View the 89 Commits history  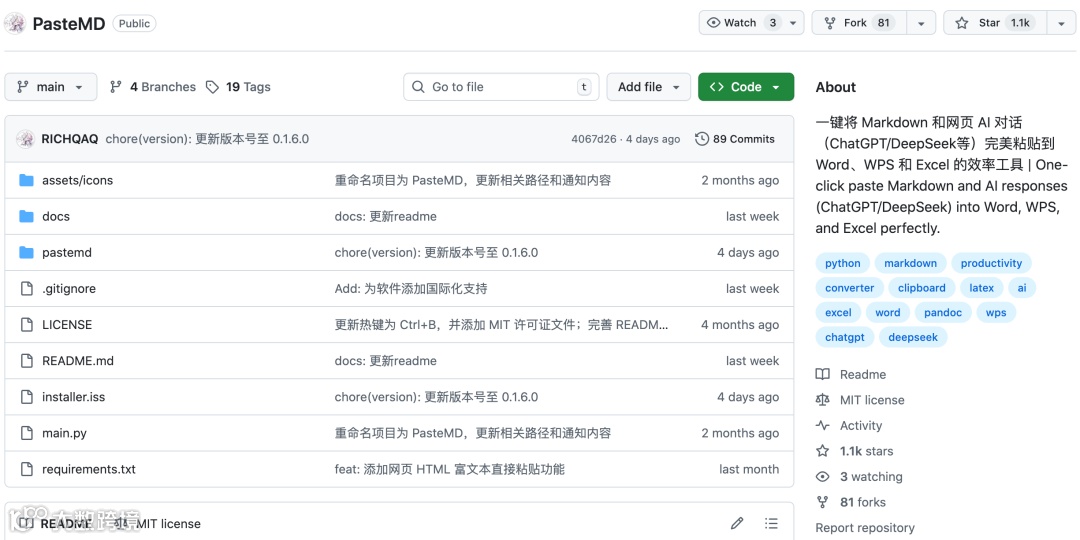coord(735,139)
